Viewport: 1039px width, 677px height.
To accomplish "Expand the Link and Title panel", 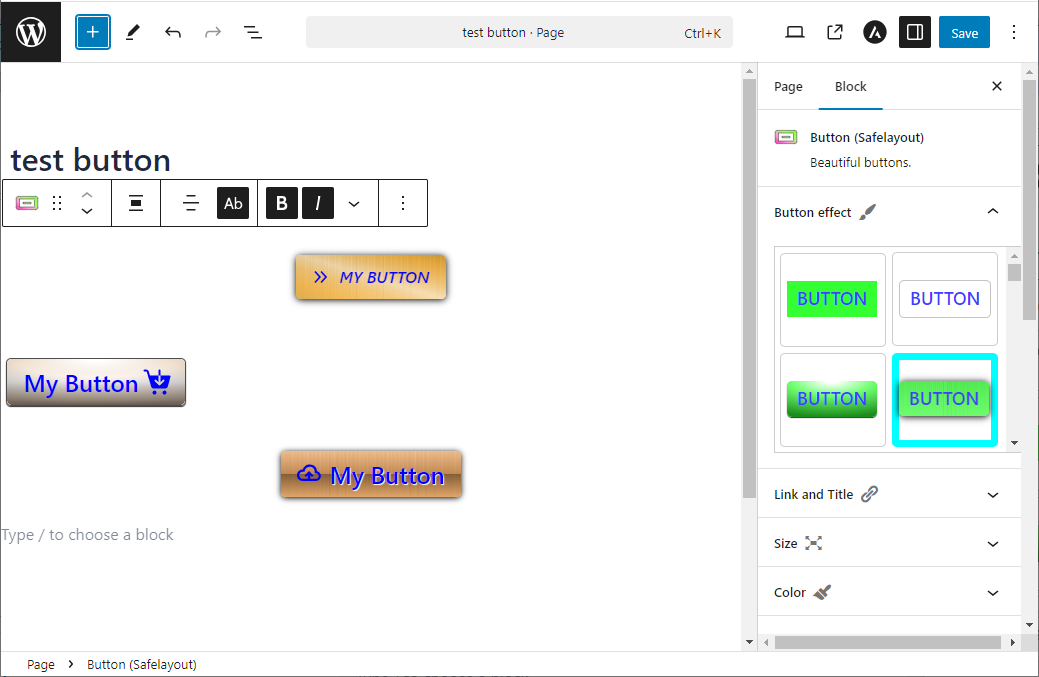I will [x=888, y=494].
